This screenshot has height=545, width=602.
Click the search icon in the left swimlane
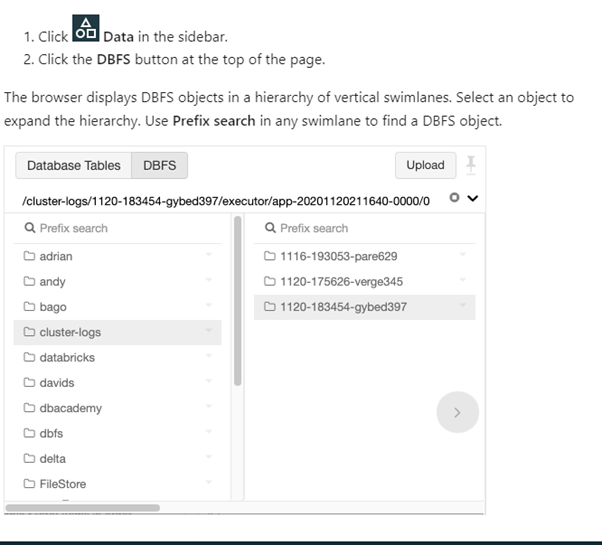click(x=29, y=228)
